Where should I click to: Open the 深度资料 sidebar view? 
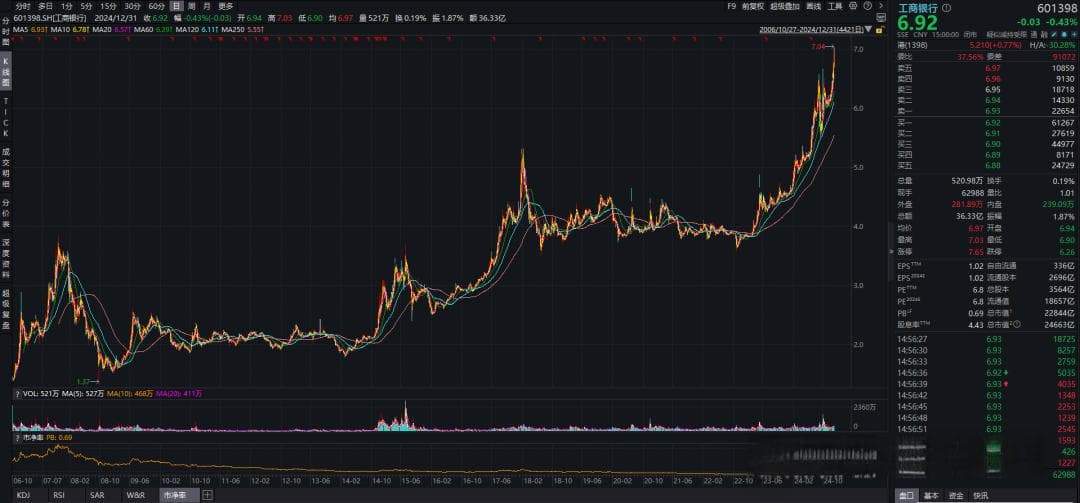coord(6,259)
